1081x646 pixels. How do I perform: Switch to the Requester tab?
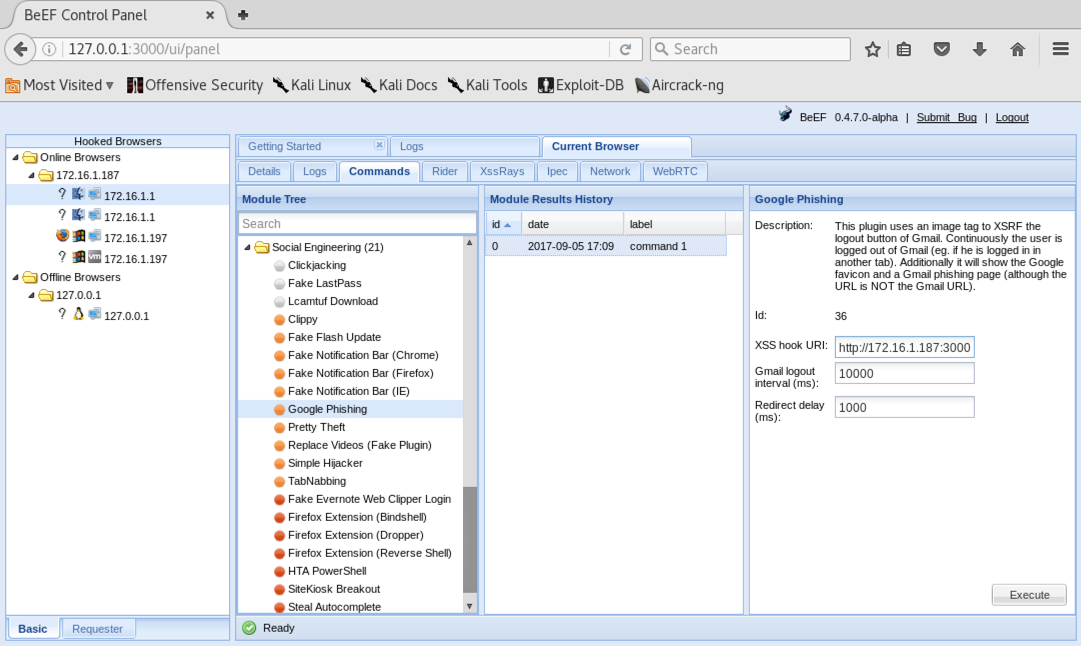(97, 629)
